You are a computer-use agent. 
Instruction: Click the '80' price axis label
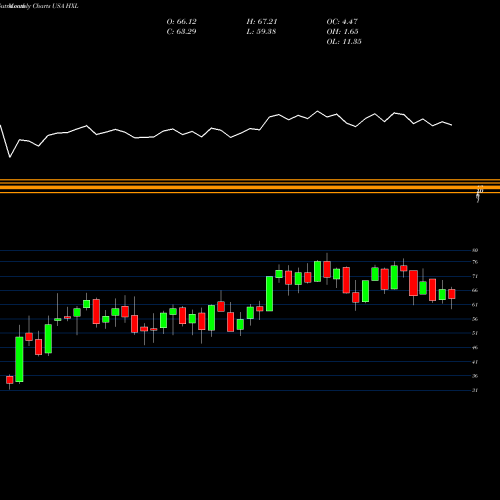click(475, 250)
